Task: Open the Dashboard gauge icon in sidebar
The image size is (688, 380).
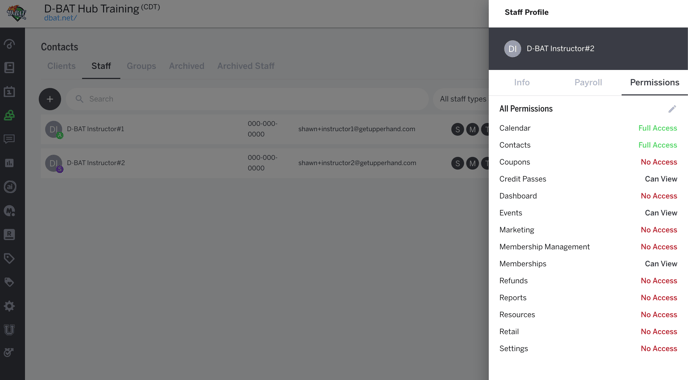Action: tap(9, 44)
